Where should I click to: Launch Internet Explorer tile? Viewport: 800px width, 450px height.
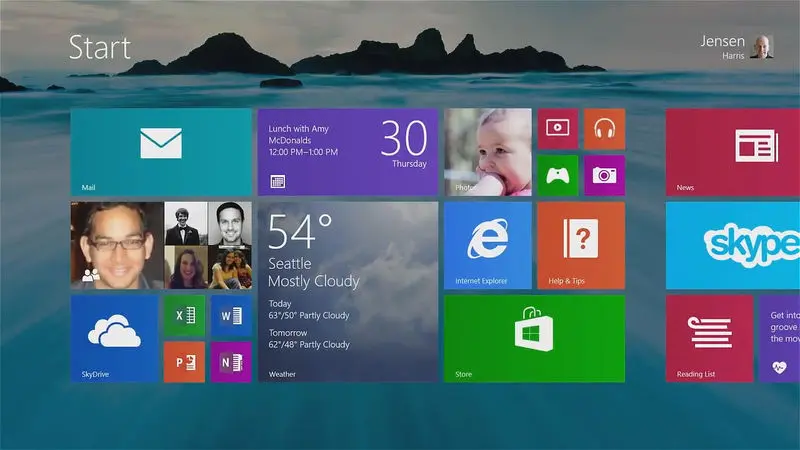tap(488, 245)
